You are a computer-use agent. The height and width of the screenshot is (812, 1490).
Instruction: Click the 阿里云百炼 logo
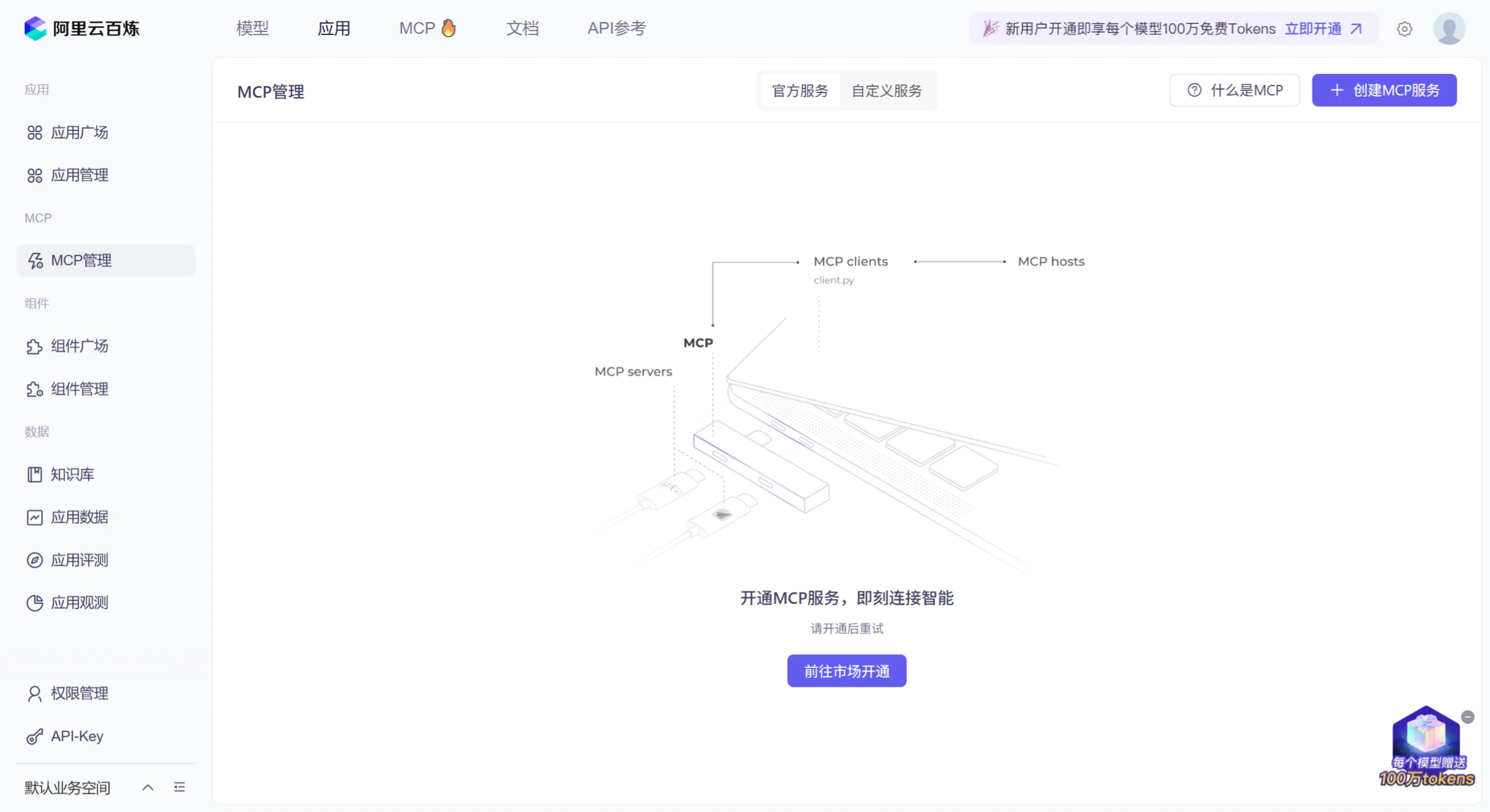tap(82, 28)
